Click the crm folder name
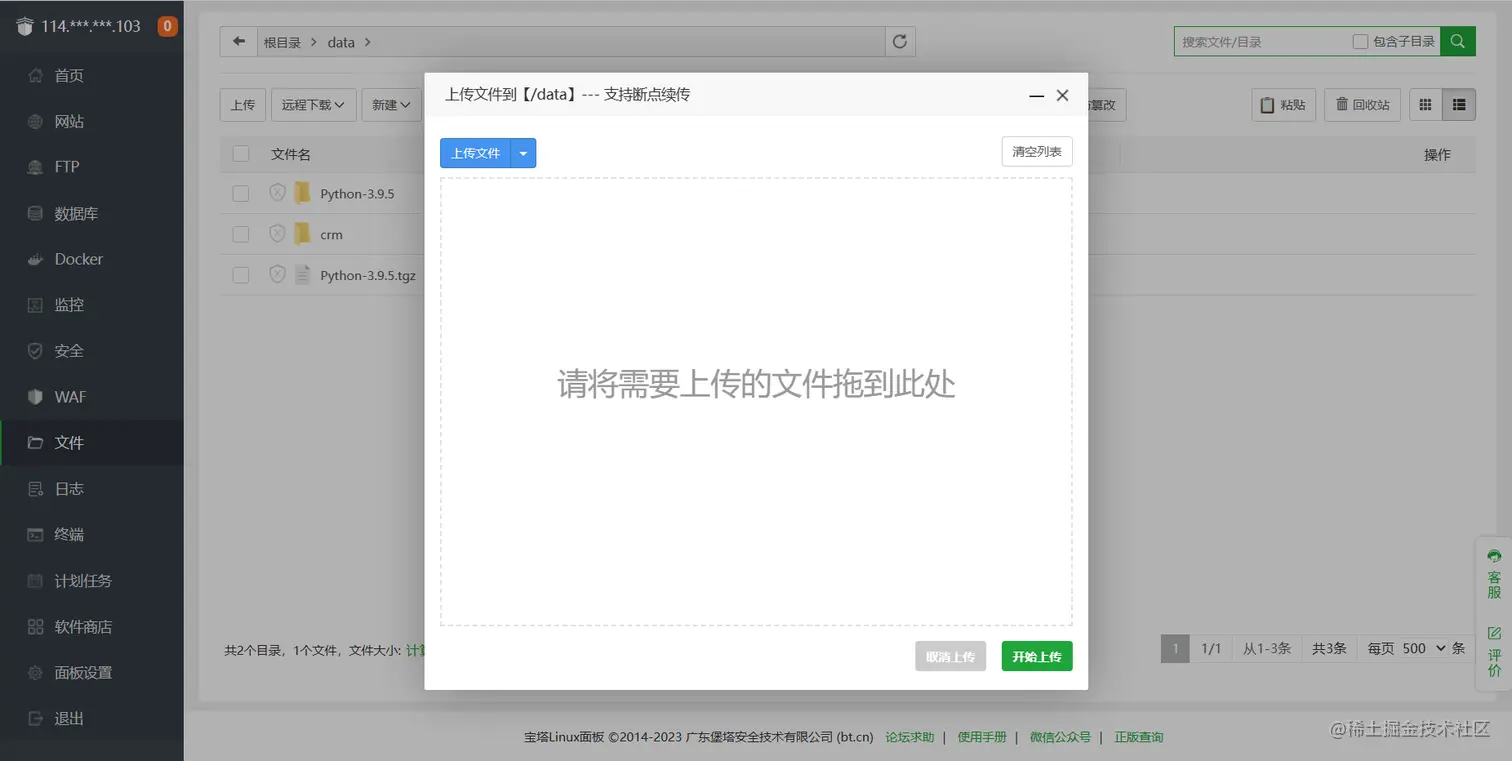This screenshot has height=761, width=1512. (x=331, y=235)
